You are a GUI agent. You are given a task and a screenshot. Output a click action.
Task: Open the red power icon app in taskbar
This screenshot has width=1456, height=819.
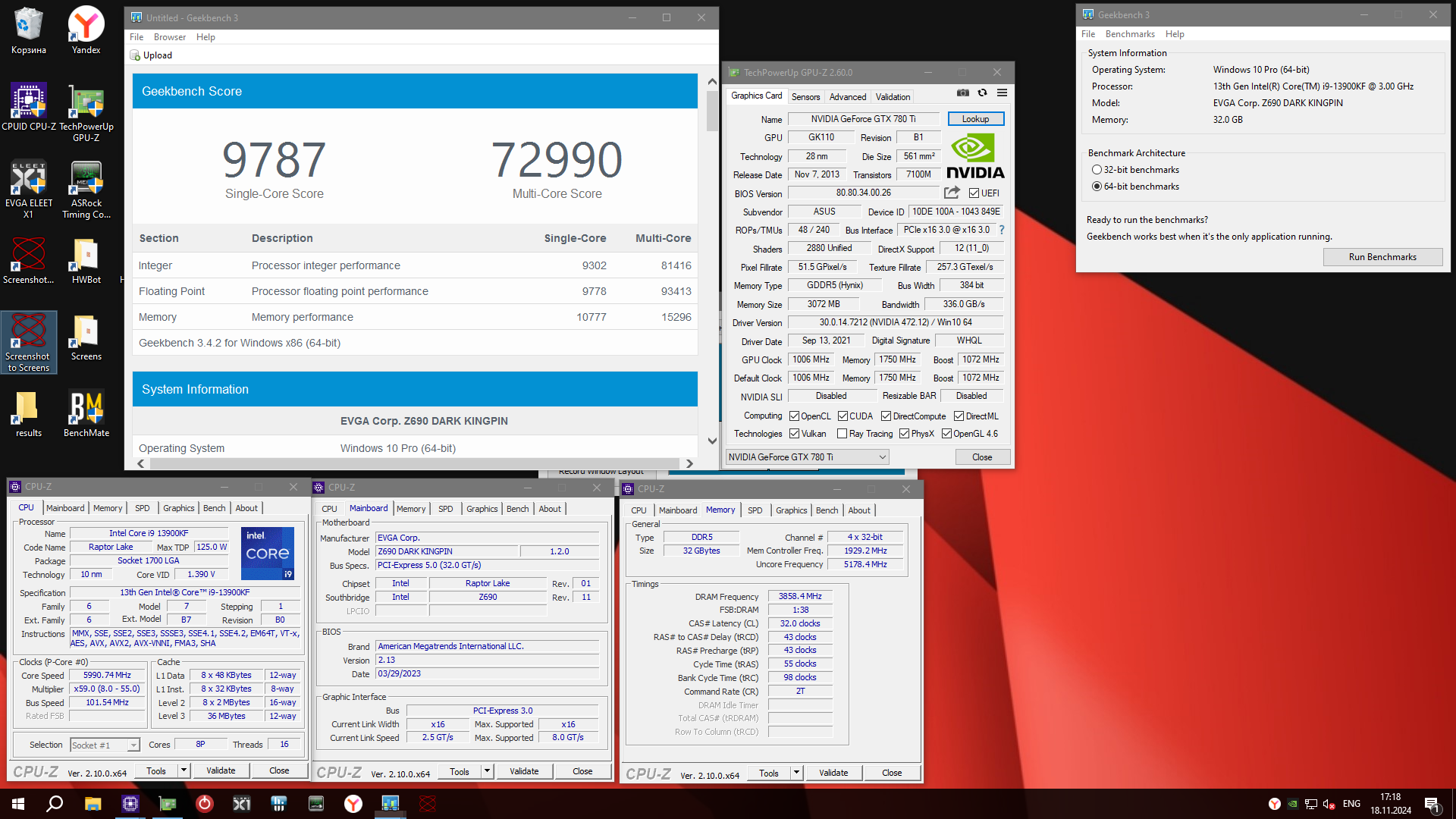205,804
